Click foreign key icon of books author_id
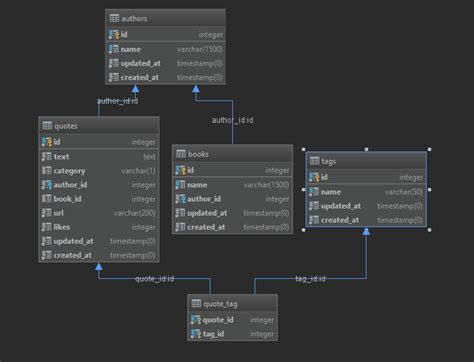This screenshot has width=474, height=362. tap(180, 199)
